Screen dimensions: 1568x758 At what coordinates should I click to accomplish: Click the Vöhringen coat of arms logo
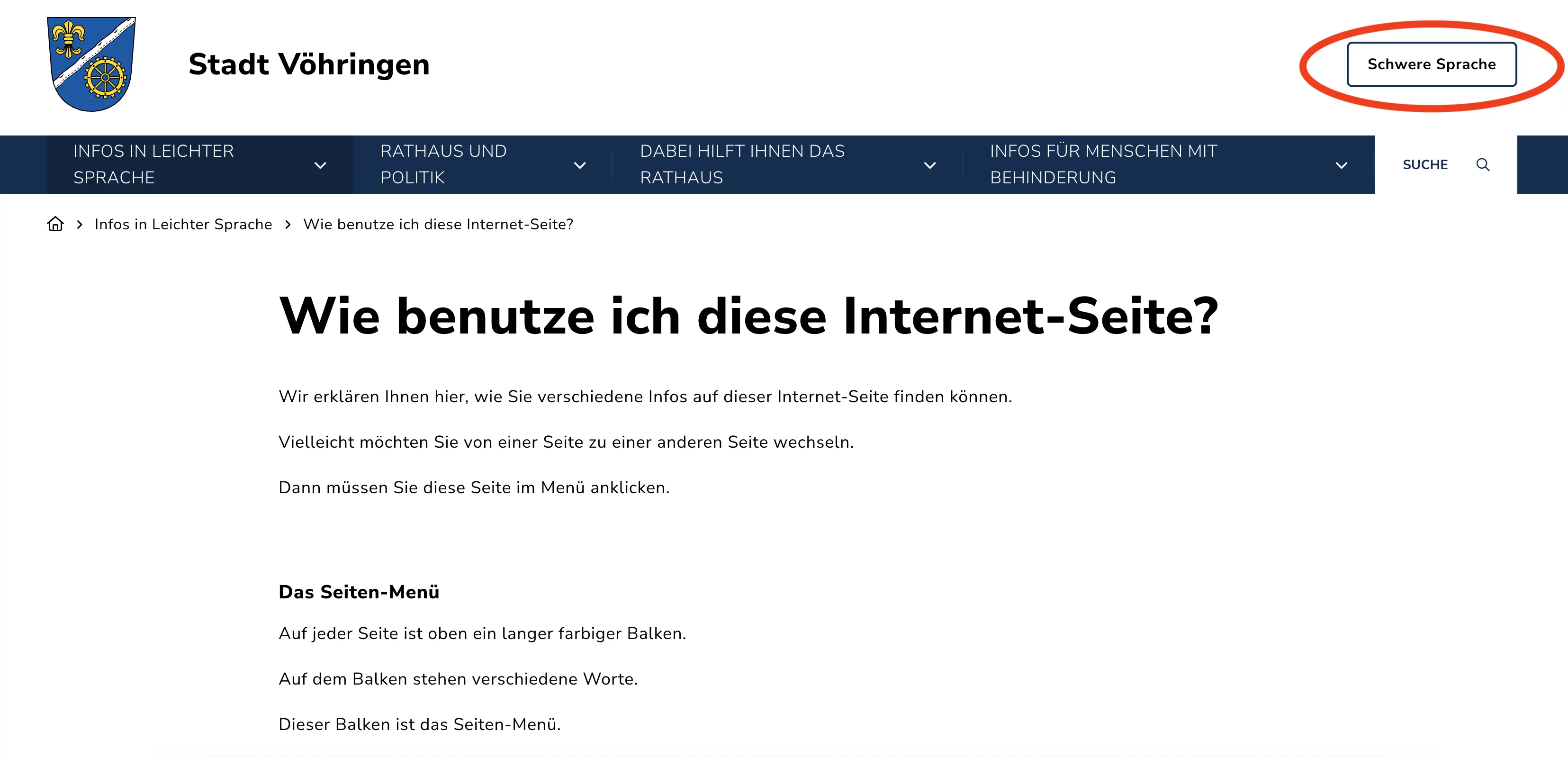(x=91, y=64)
